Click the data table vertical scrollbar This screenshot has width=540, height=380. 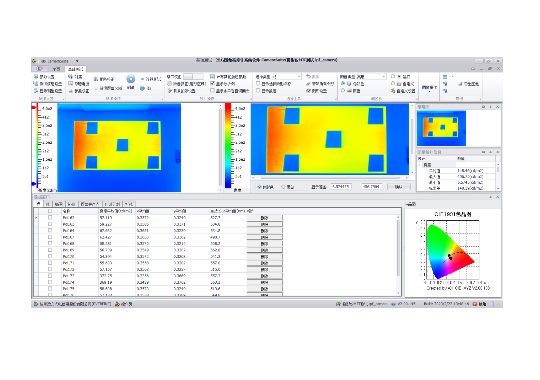click(x=398, y=255)
